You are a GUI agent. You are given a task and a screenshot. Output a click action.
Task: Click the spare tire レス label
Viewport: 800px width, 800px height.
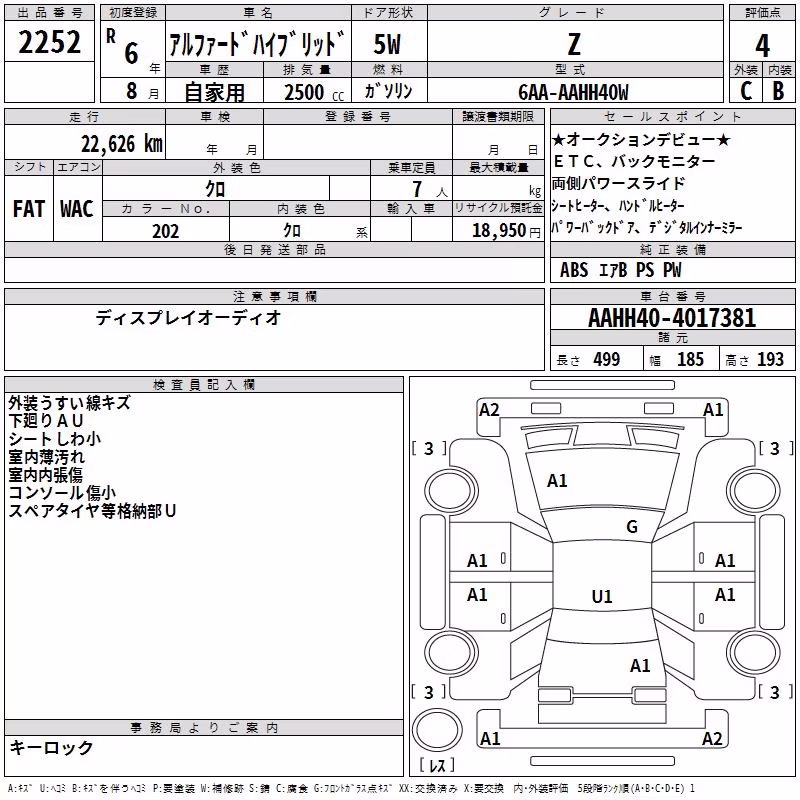pyautogui.click(x=437, y=765)
